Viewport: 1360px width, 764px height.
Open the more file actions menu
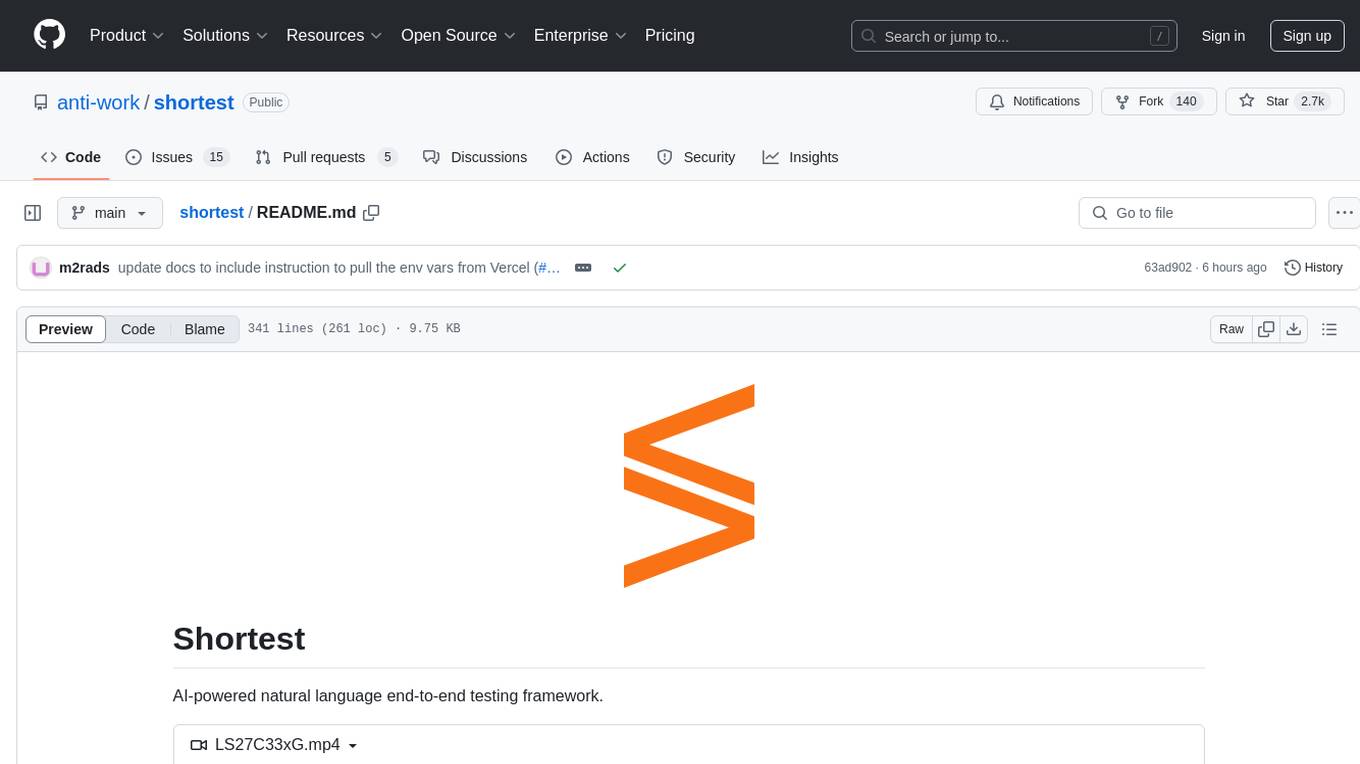pos(1345,213)
